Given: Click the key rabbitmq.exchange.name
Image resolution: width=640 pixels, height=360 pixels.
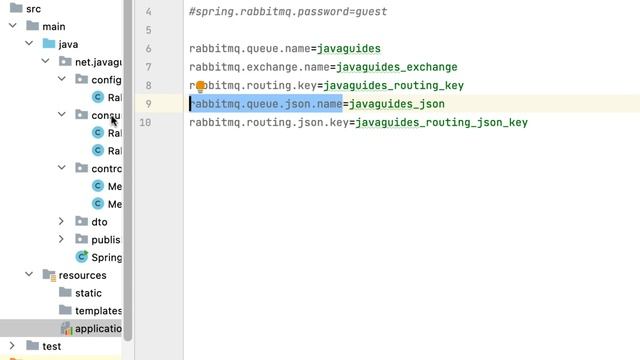Looking at the screenshot, I should [259, 67].
